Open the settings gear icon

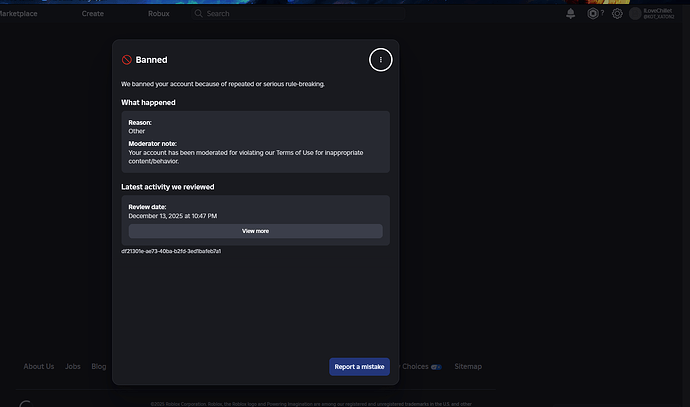(617, 14)
